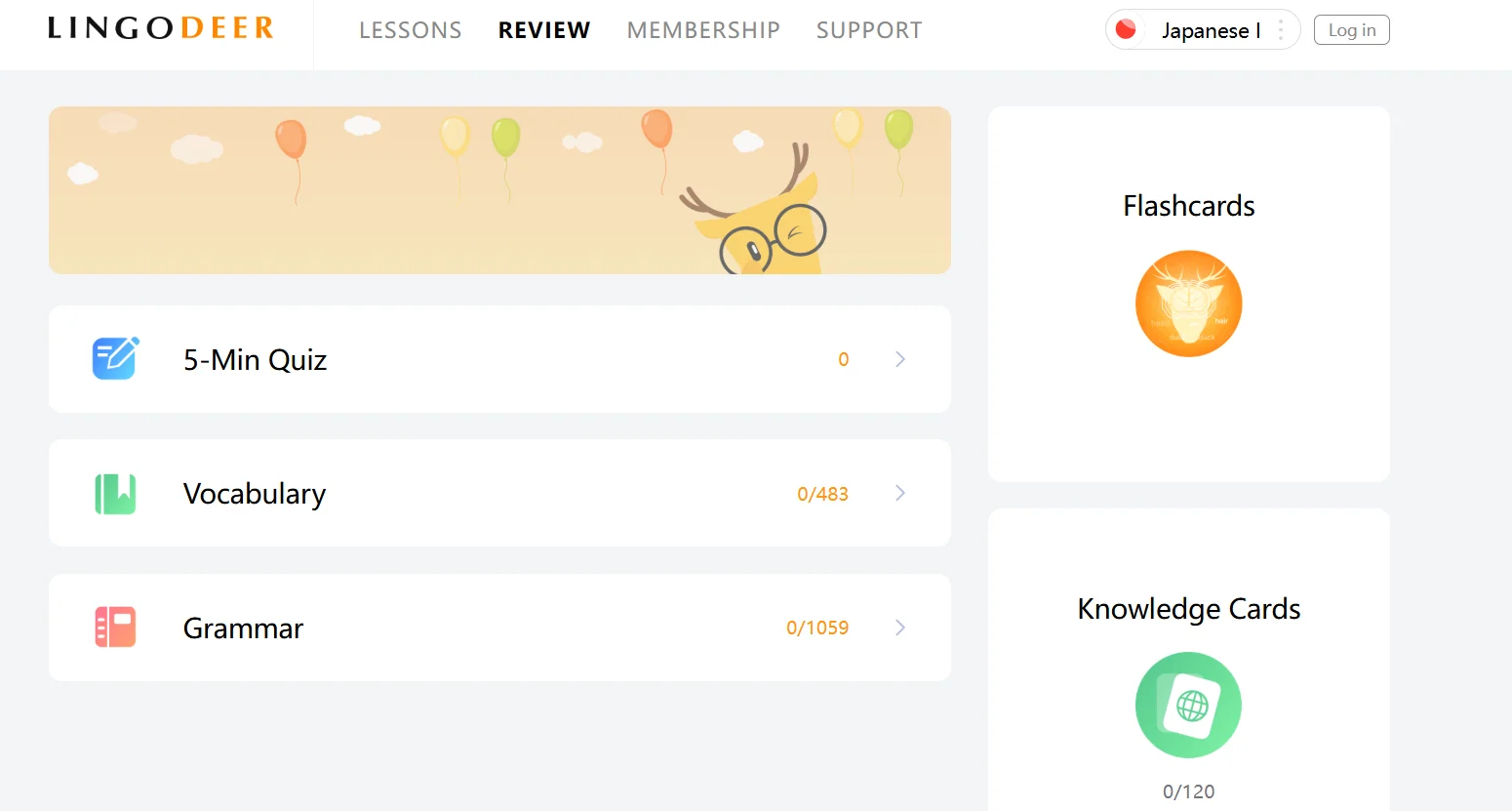This screenshot has height=811, width=1512.
Task: Expand the Grammar chevron arrow
Action: coord(900,628)
